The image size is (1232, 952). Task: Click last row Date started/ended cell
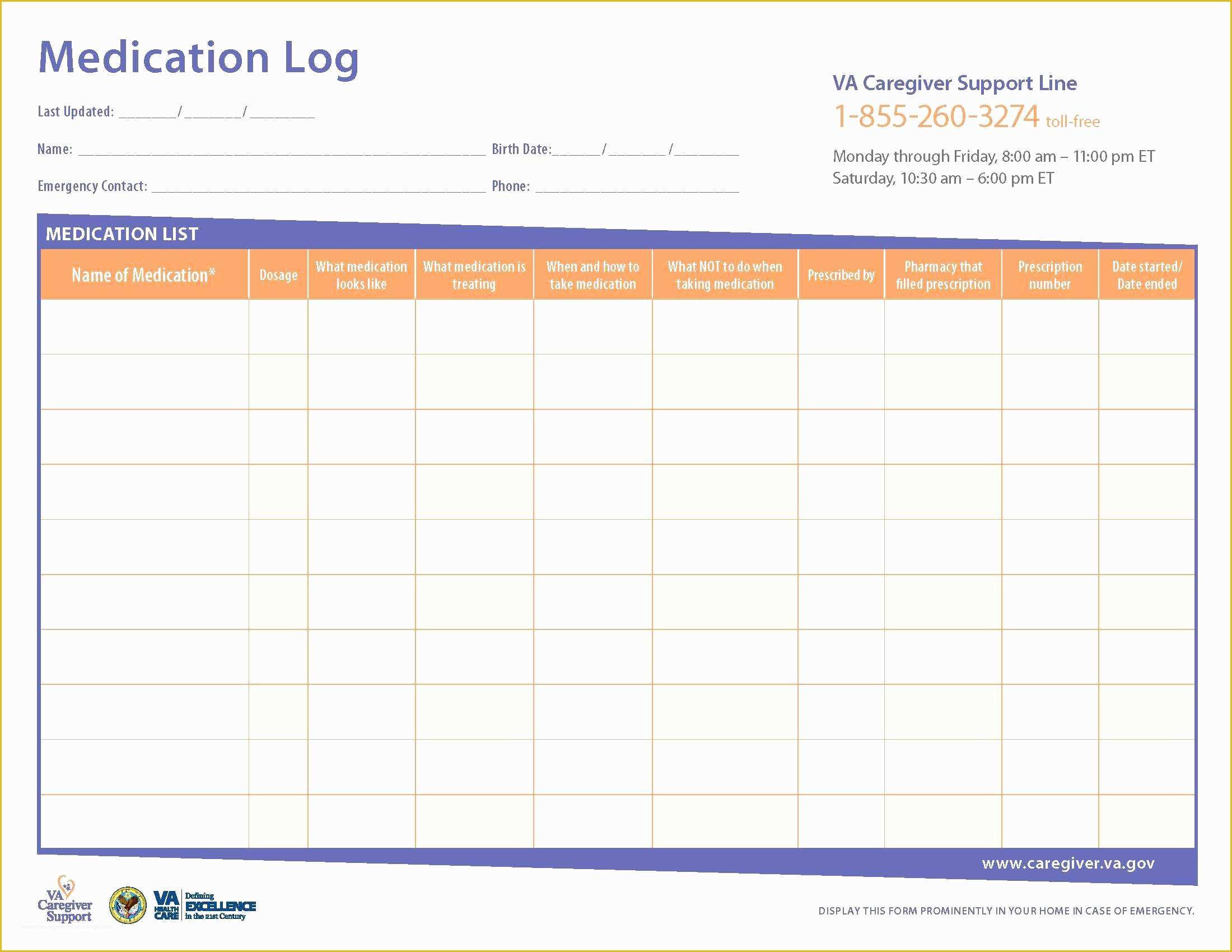tap(1147, 821)
